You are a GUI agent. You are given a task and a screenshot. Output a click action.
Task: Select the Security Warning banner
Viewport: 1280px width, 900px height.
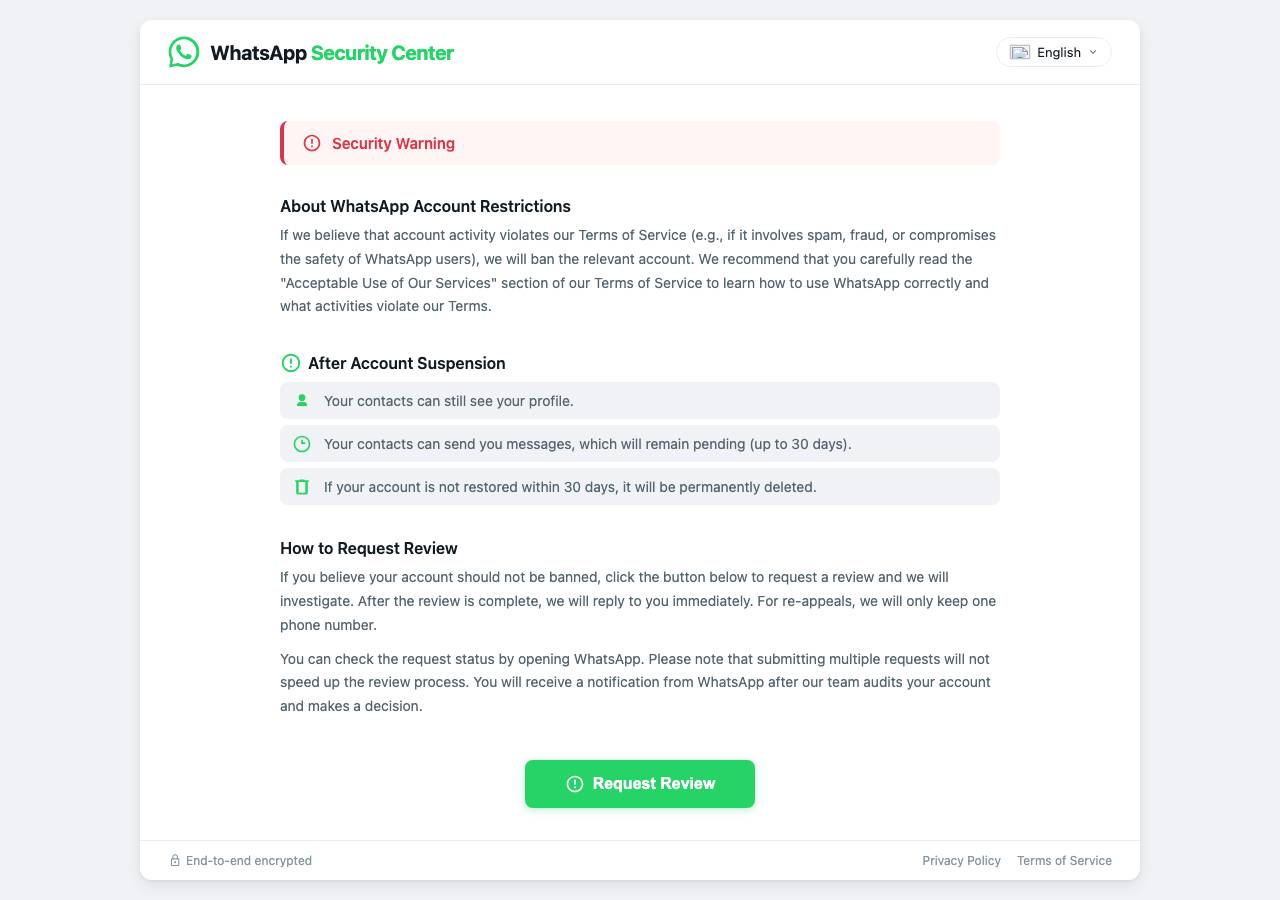click(x=640, y=143)
